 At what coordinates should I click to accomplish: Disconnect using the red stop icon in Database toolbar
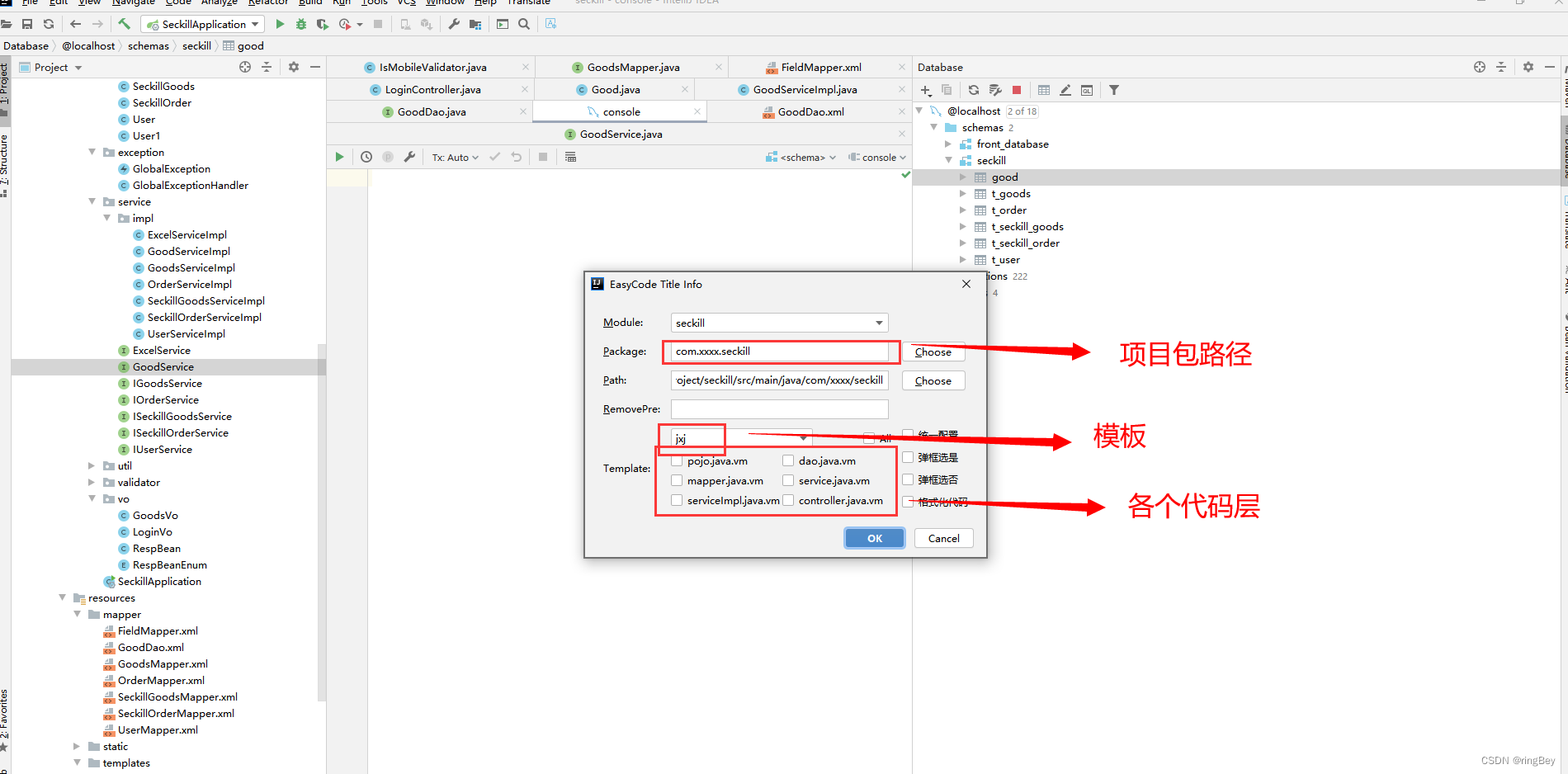[1017, 90]
